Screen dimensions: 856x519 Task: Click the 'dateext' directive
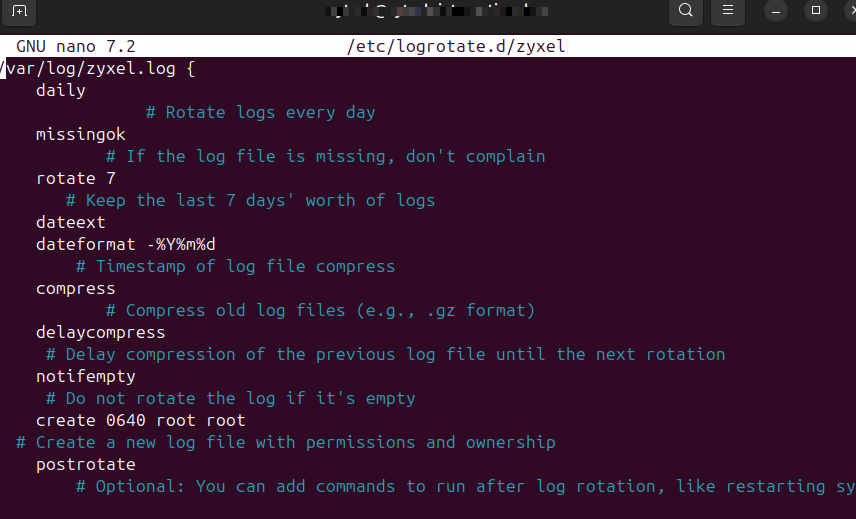click(x=70, y=223)
